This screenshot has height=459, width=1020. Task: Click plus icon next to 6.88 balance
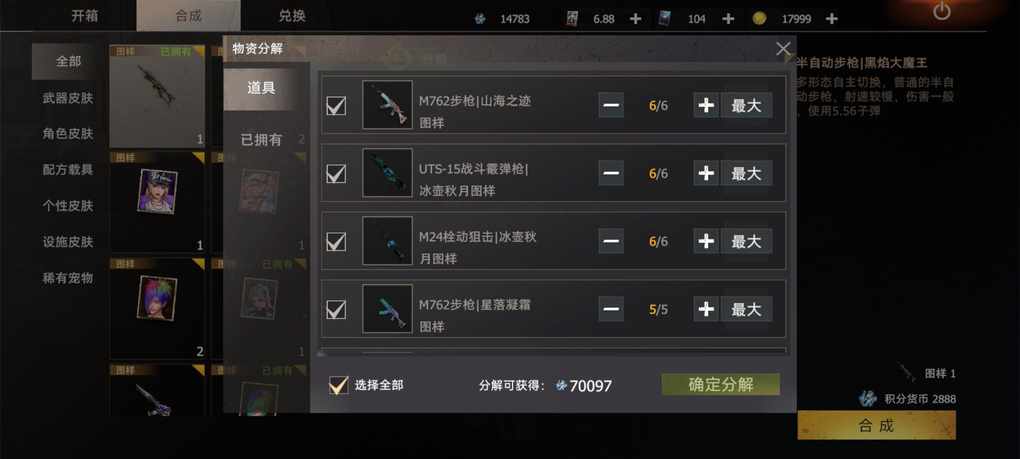(636, 19)
